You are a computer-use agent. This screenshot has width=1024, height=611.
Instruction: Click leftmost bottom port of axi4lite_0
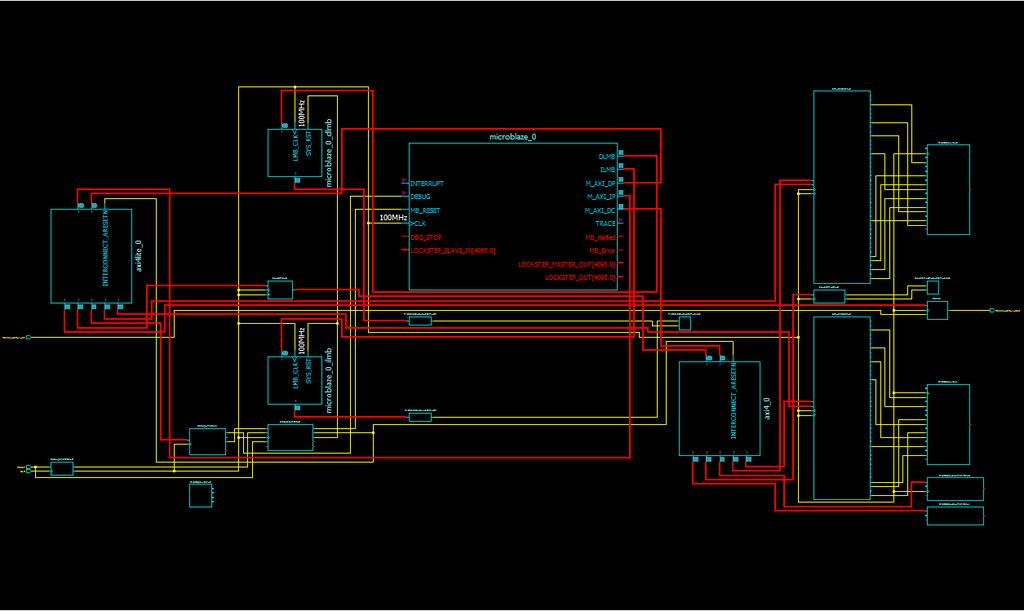coord(67,306)
